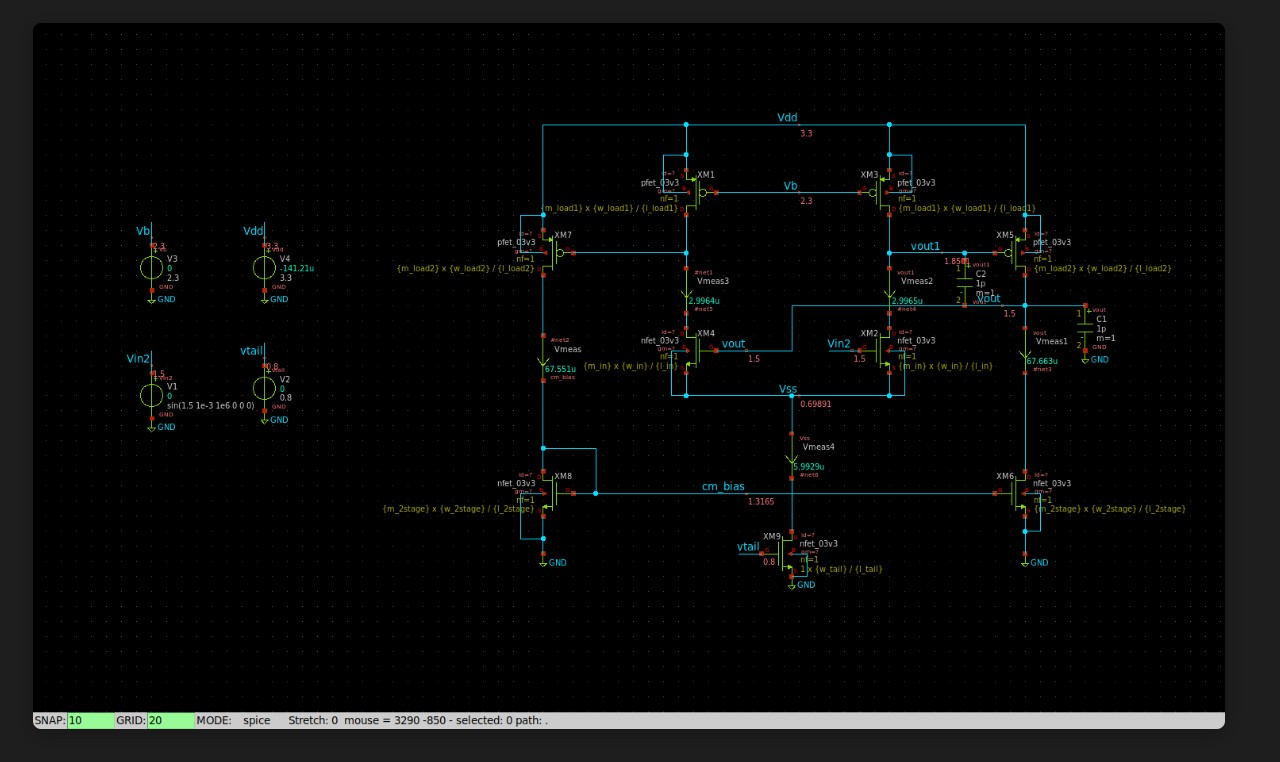
Task: Click the SNAP value input field
Action: 89,720
